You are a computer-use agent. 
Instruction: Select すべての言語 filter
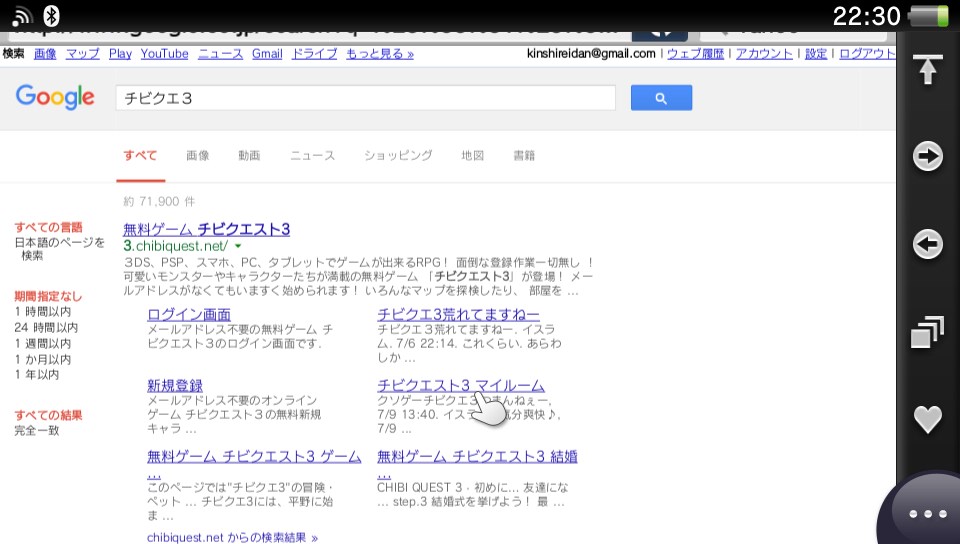(48, 228)
